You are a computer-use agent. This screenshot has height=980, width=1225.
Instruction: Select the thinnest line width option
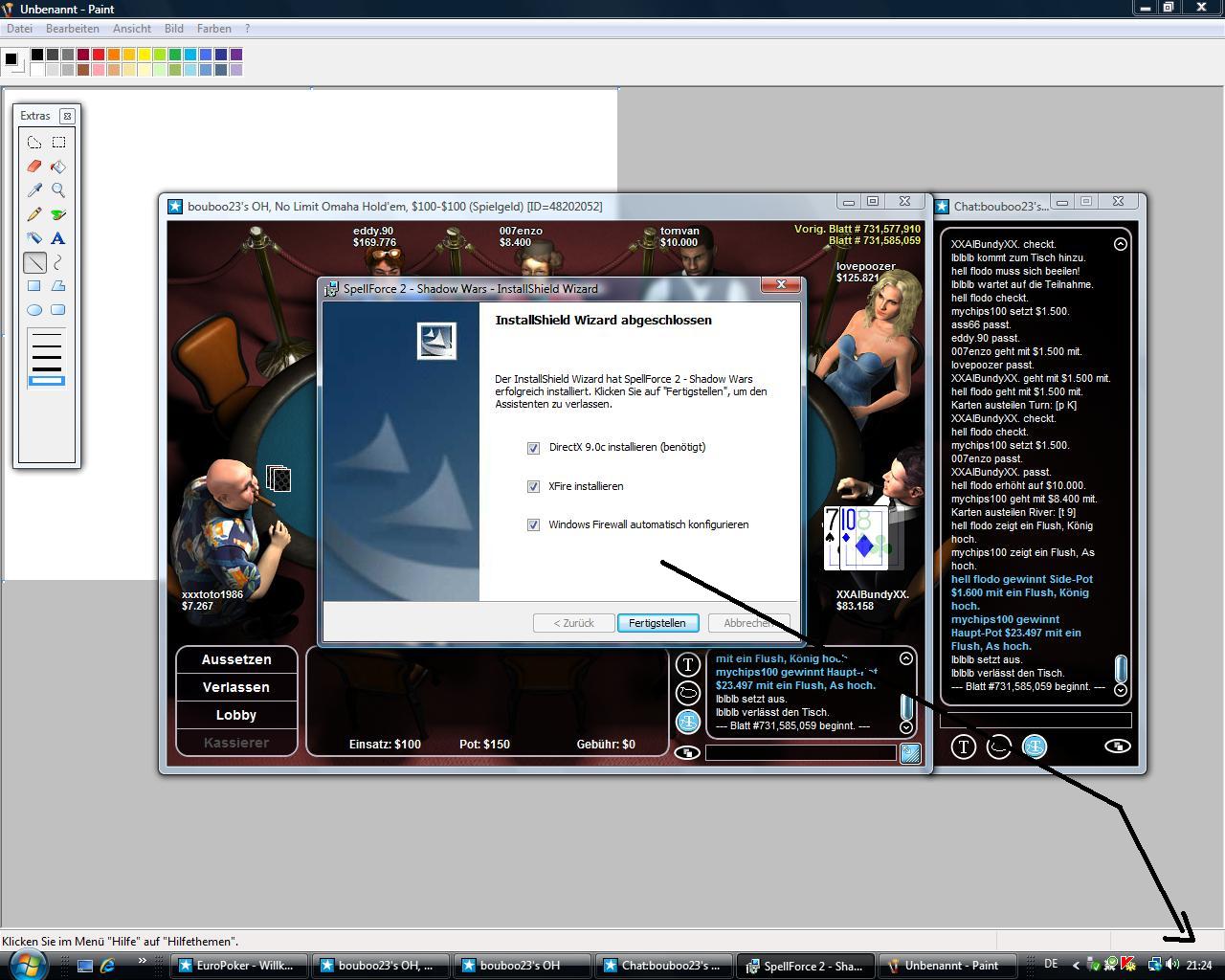(47, 335)
